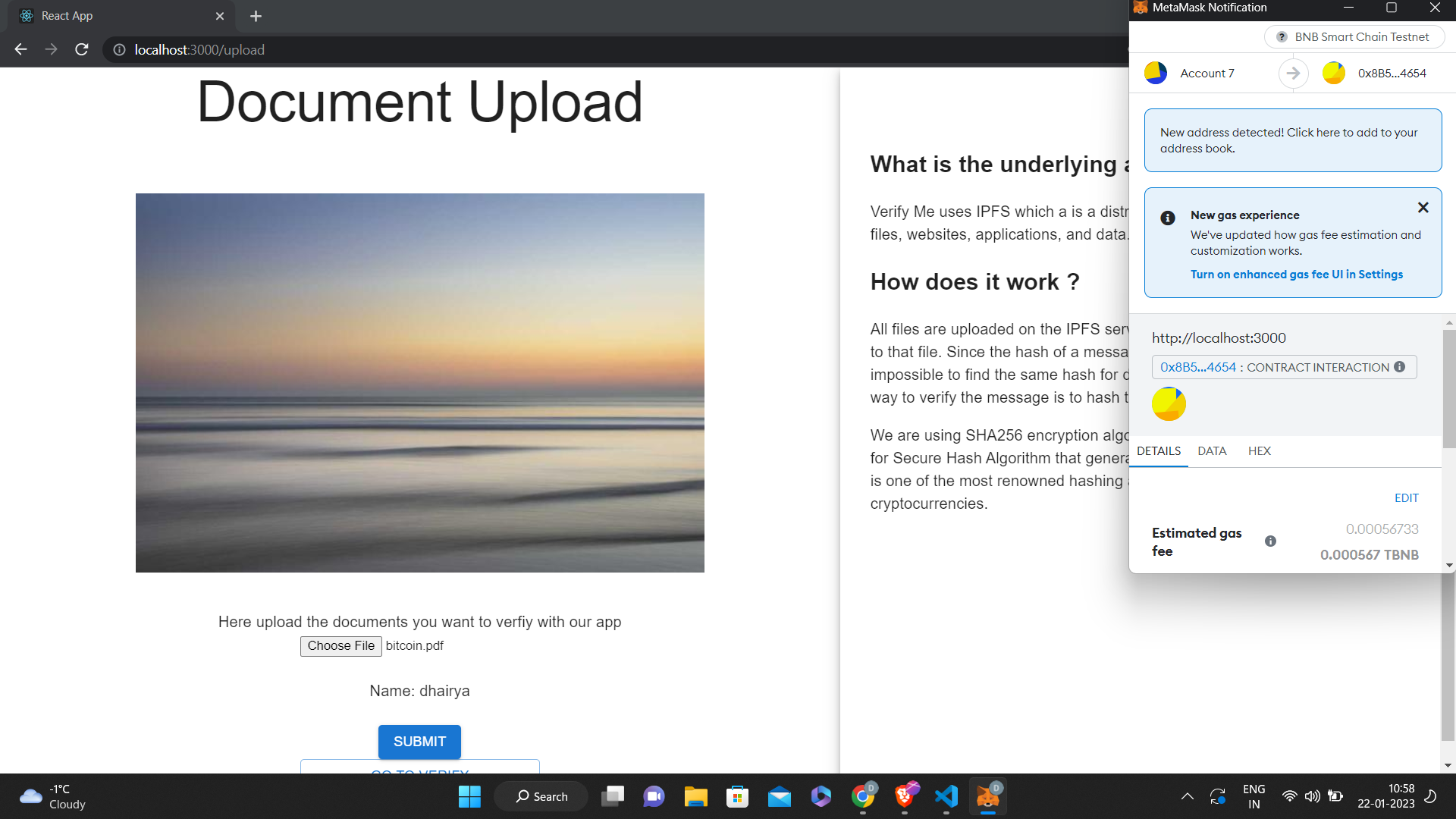The width and height of the screenshot is (1456, 819).
Task: Click the estimated gas fee info icon
Action: [x=1270, y=541]
